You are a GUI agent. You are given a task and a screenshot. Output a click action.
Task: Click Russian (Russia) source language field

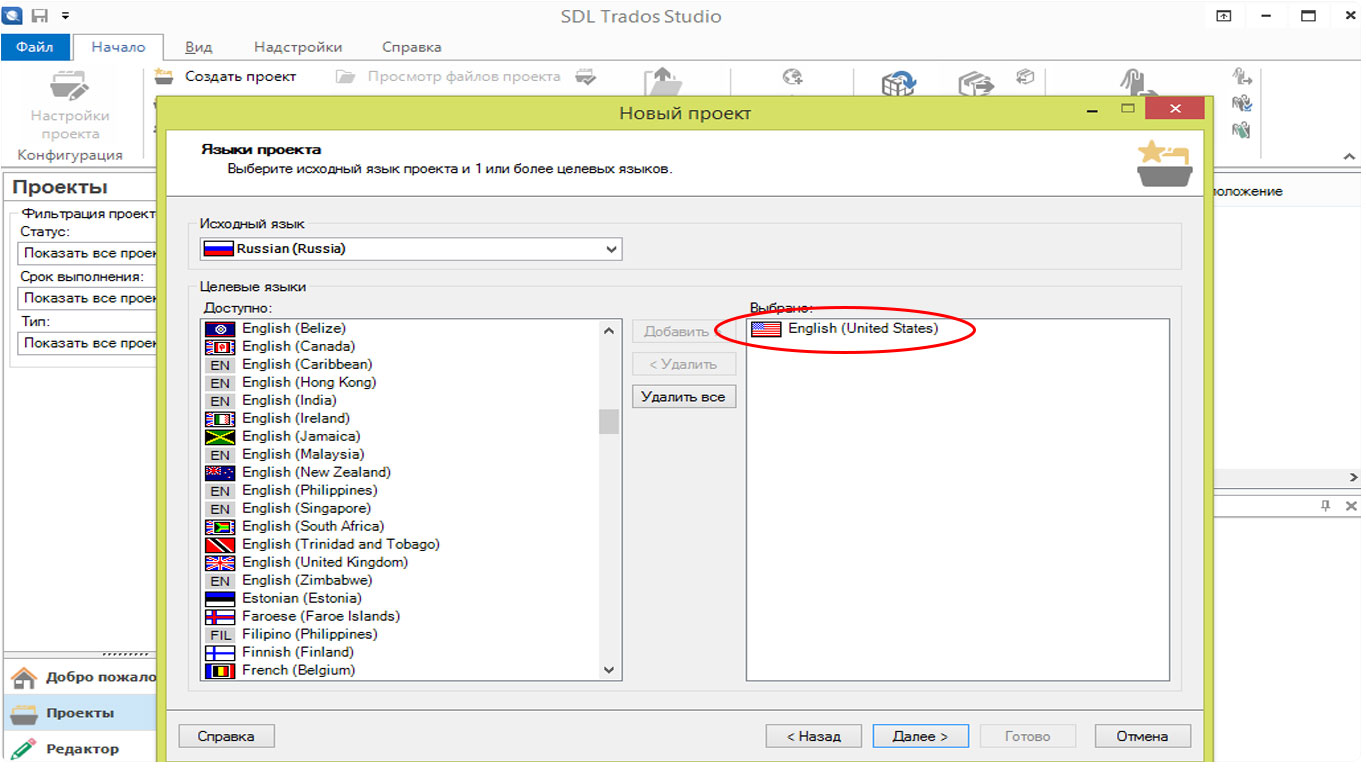[x=411, y=249]
